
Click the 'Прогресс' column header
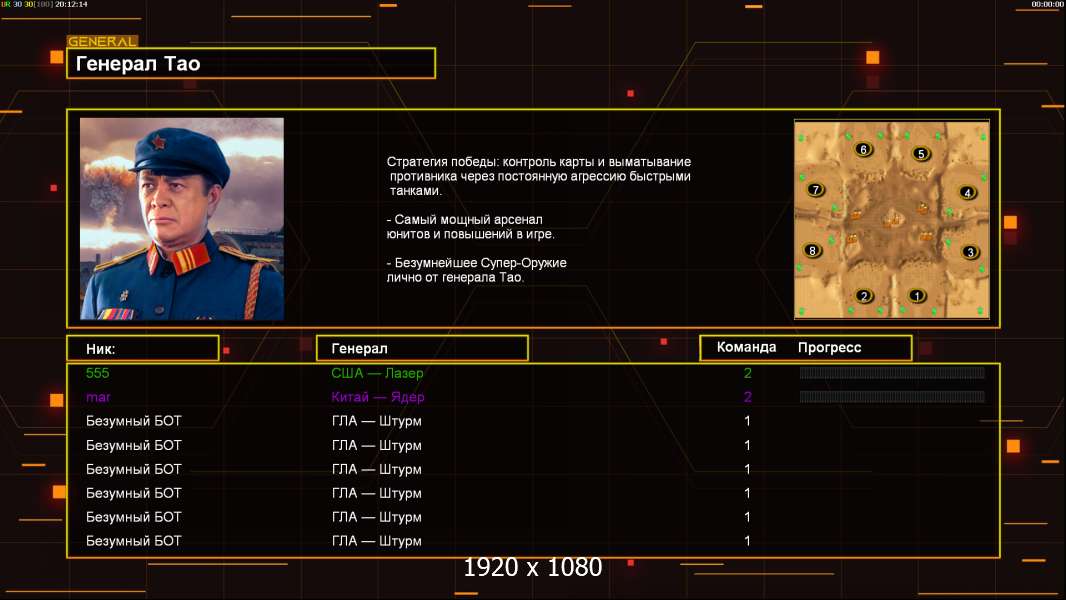(x=829, y=348)
